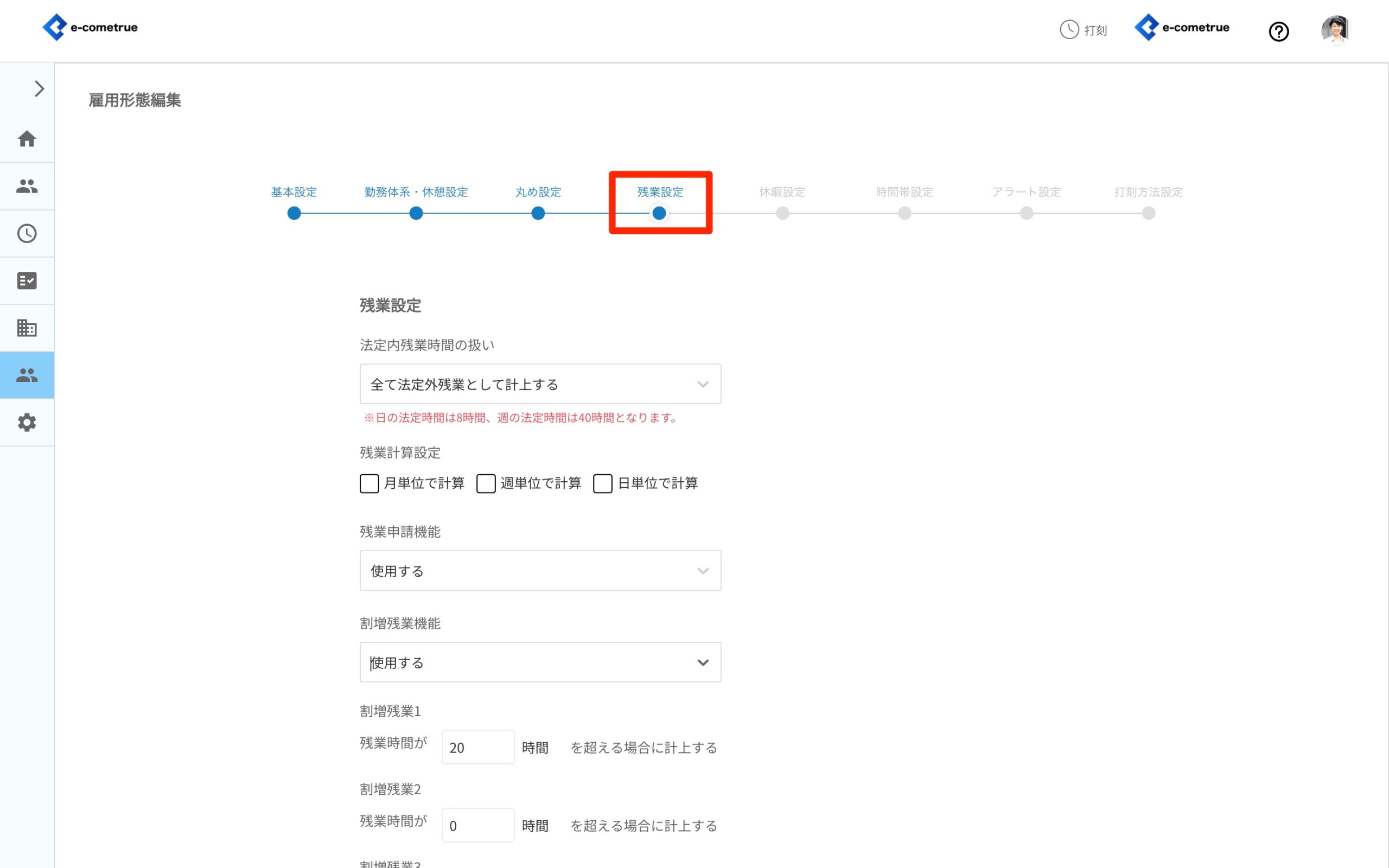1389x868 pixels.
Task: Click the home icon in sidebar
Action: pyautogui.click(x=27, y=139)
